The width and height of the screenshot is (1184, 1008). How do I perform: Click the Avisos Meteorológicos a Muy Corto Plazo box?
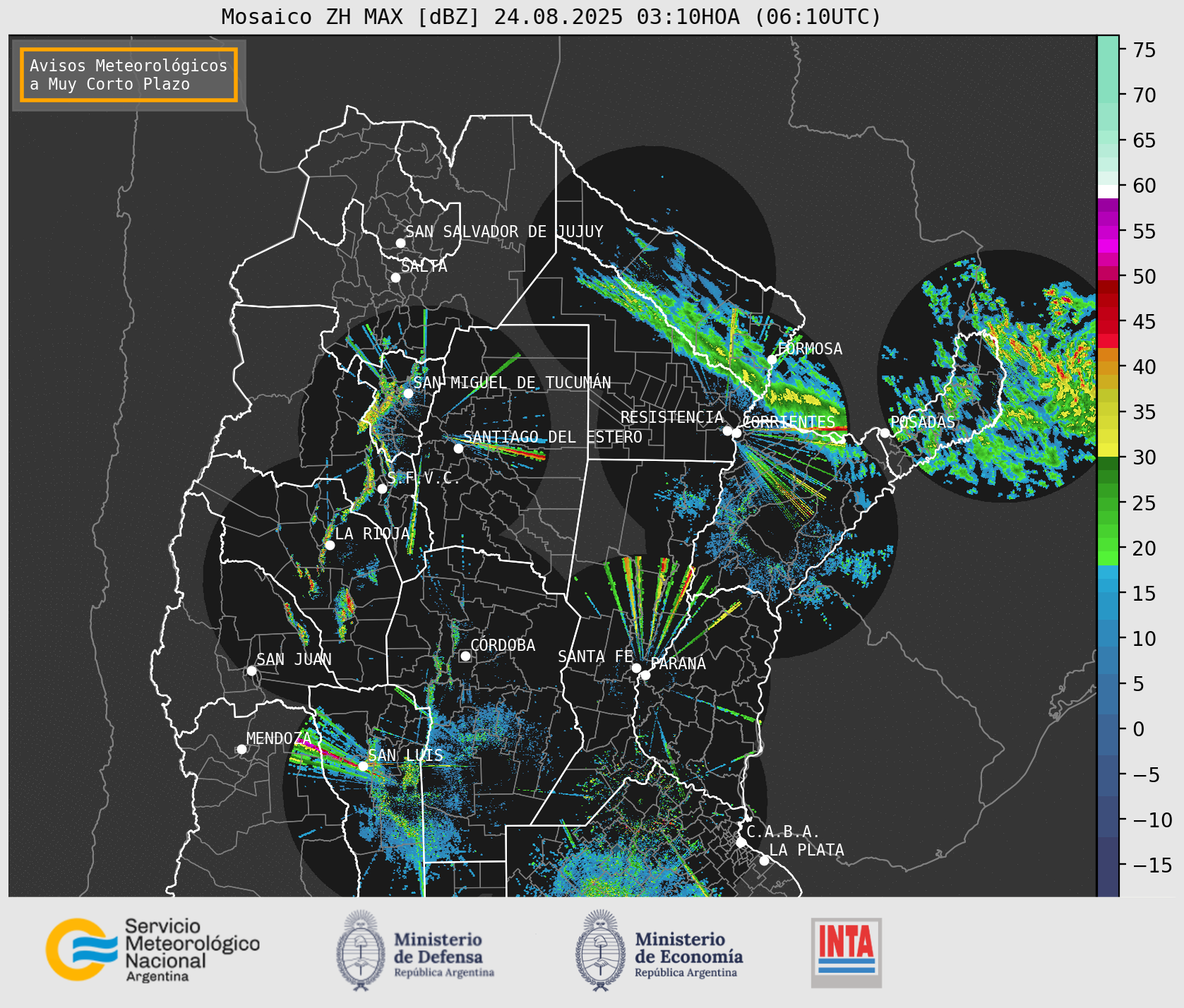tap(128, 75)
